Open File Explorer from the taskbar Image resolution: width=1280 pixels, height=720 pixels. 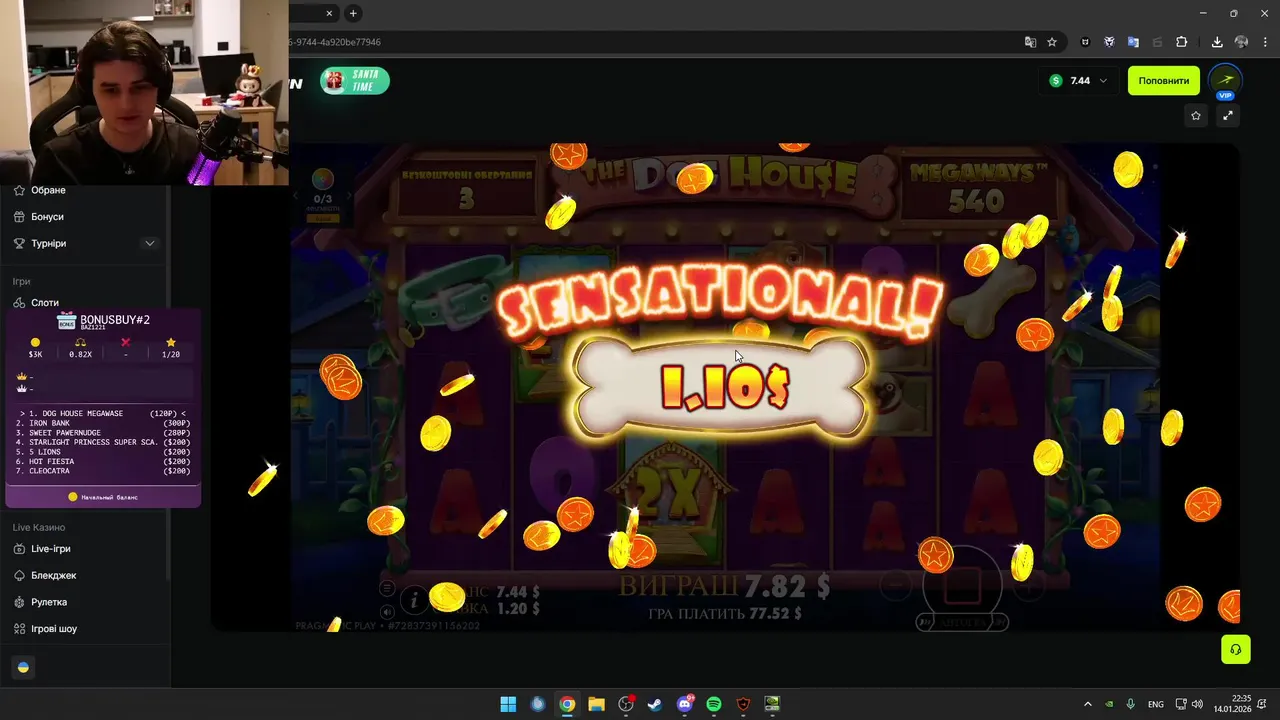point(596,704)
